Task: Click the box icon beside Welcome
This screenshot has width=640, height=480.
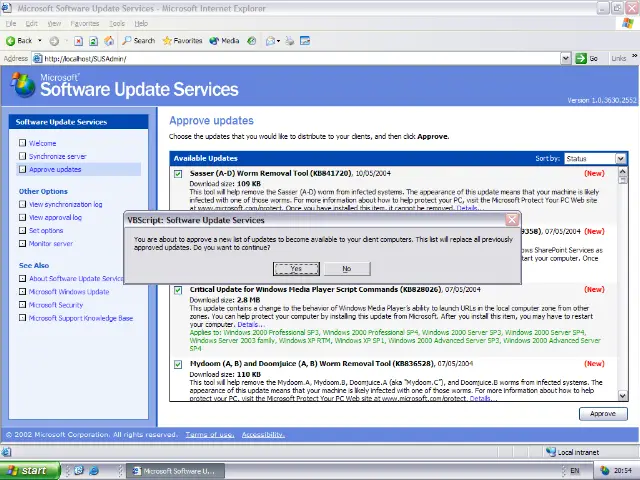Action: 22,143
